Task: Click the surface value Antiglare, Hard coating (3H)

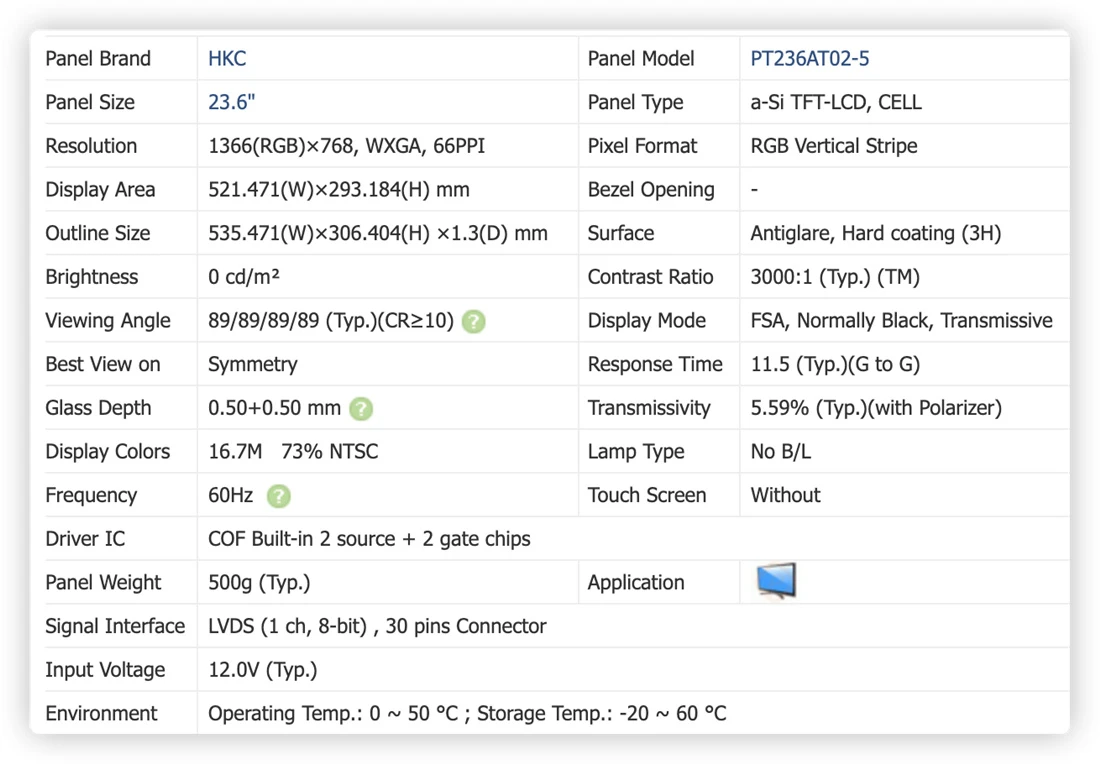Action: (x=876, y=233)
